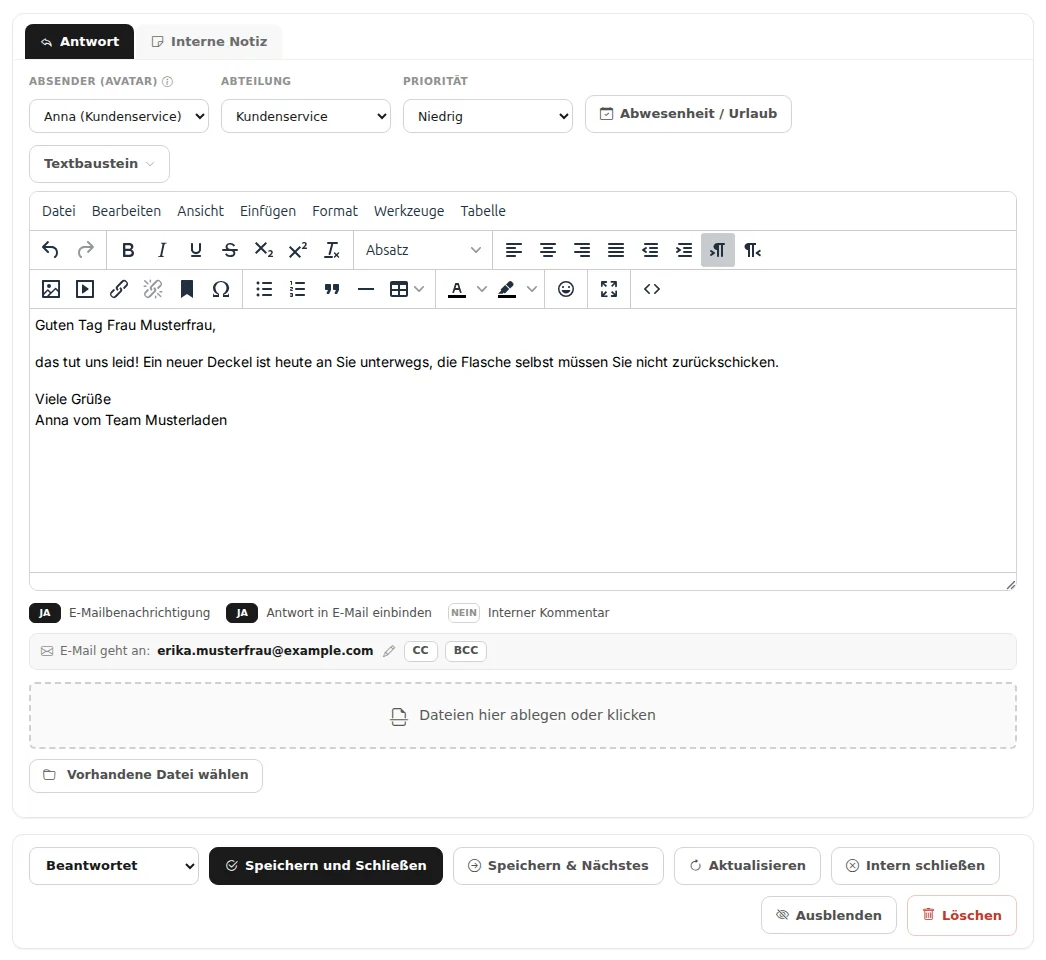Open Absender avatar dropdown
Image resolution: width=1046 pixels, height=960 pixels.
[x=119, y=116]
